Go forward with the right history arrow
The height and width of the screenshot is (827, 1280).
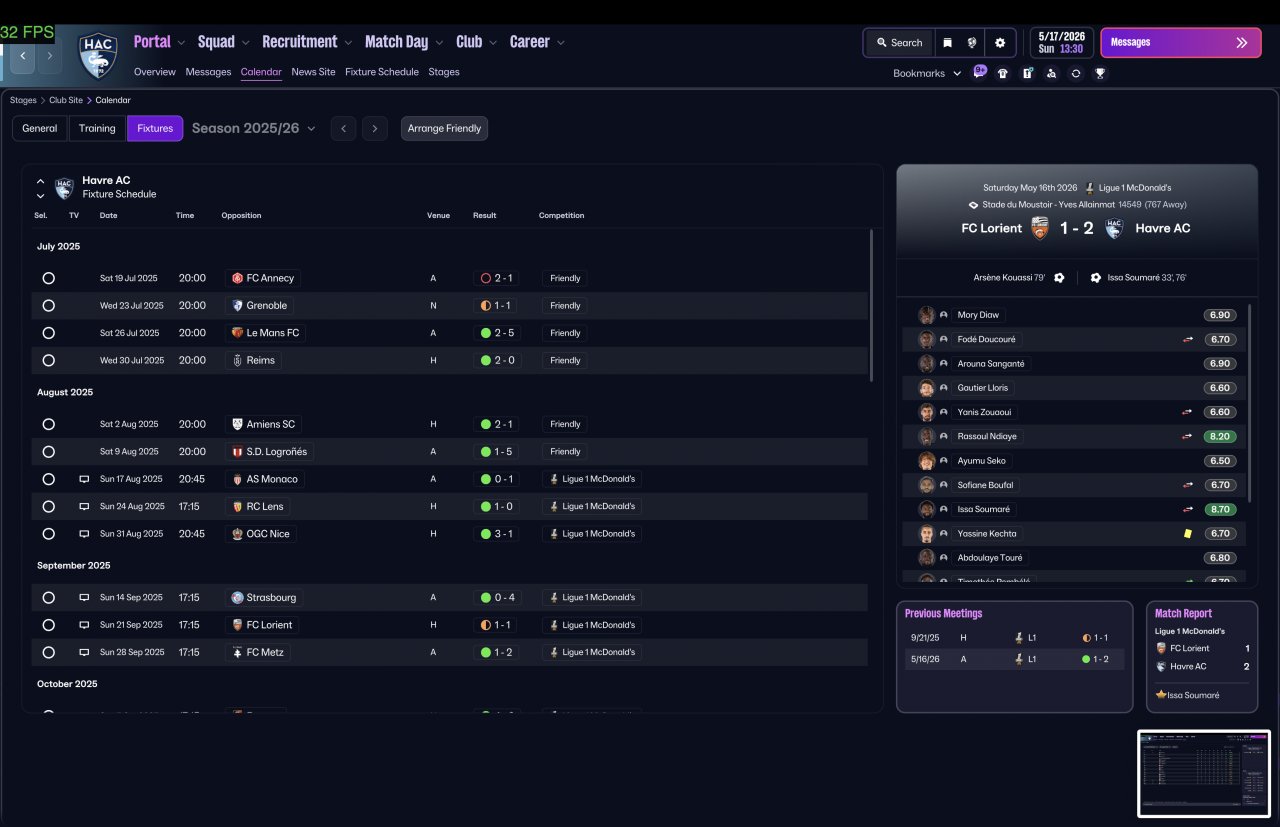tap(49, 55)
